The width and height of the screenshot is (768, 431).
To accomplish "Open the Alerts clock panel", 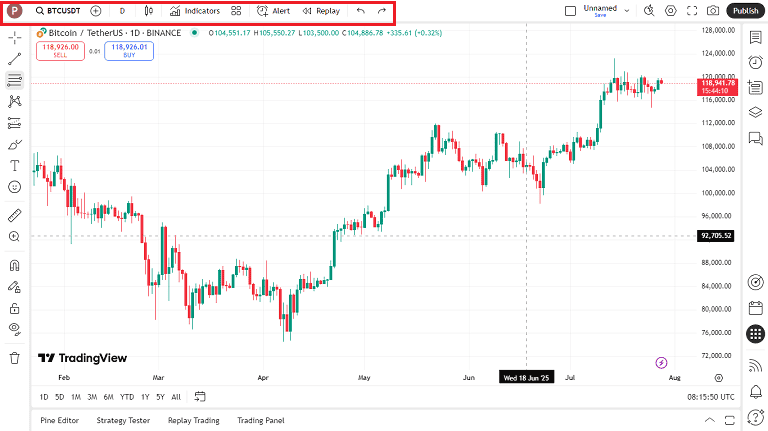I will pos(756,62).
